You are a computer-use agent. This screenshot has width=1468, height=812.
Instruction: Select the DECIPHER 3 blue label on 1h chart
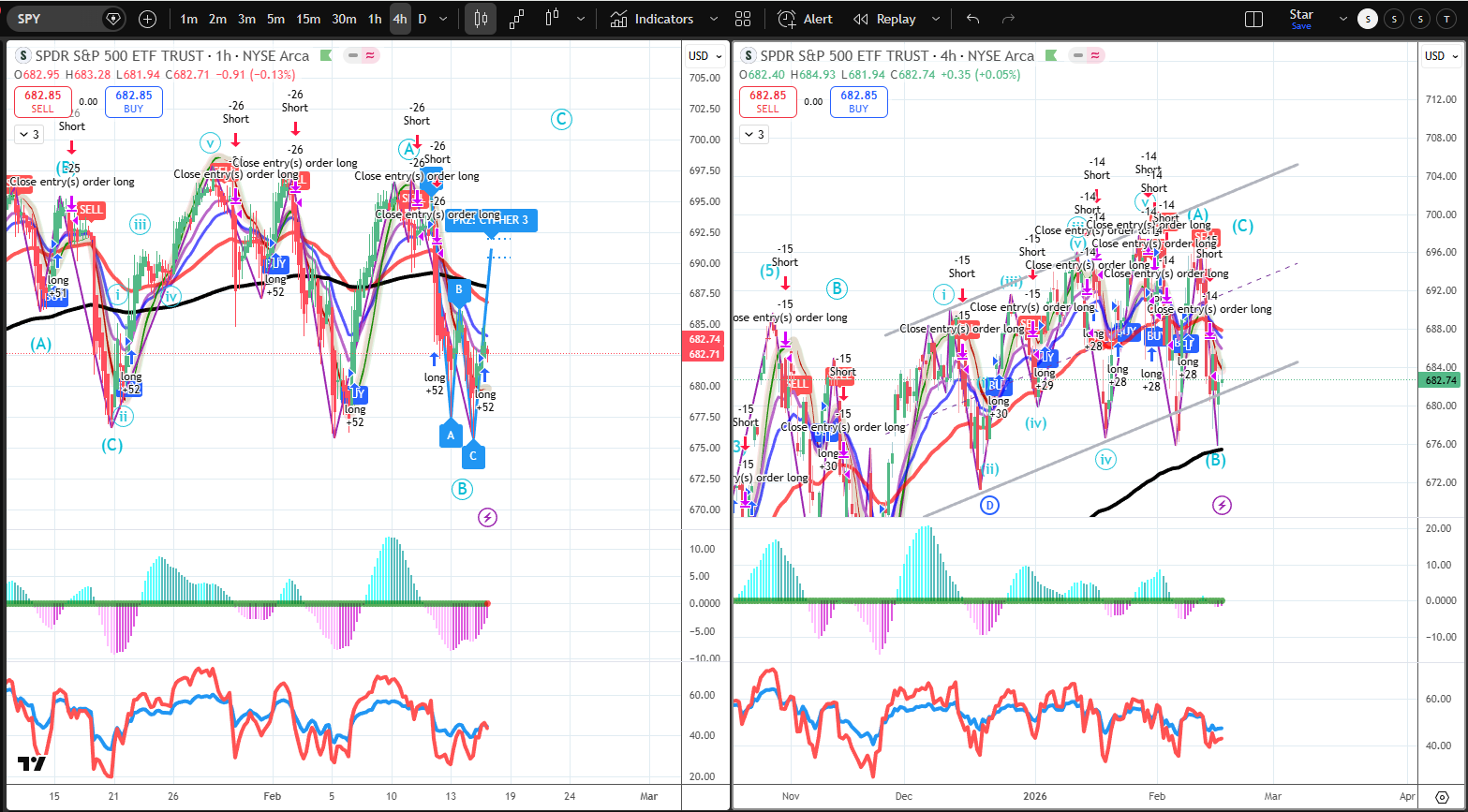492,220
